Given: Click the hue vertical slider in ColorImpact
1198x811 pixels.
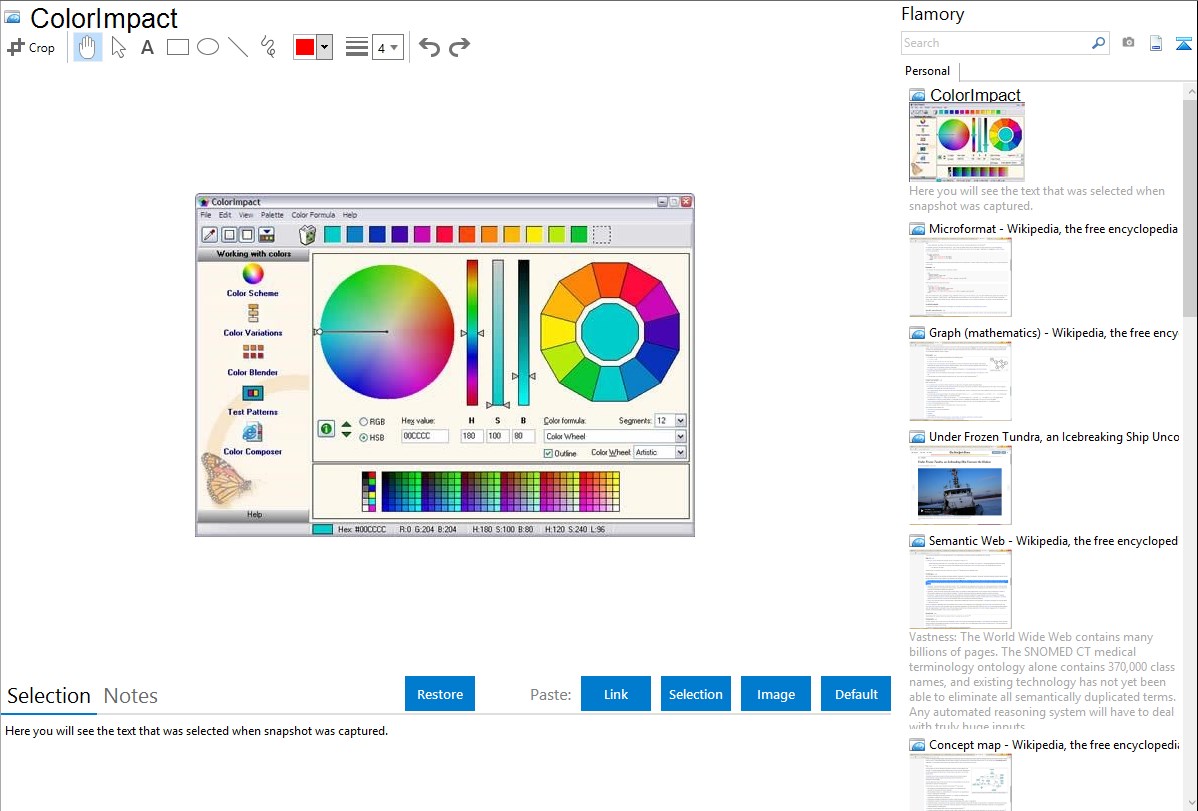Looking at the screenshot, I should [x=472, y=333].
